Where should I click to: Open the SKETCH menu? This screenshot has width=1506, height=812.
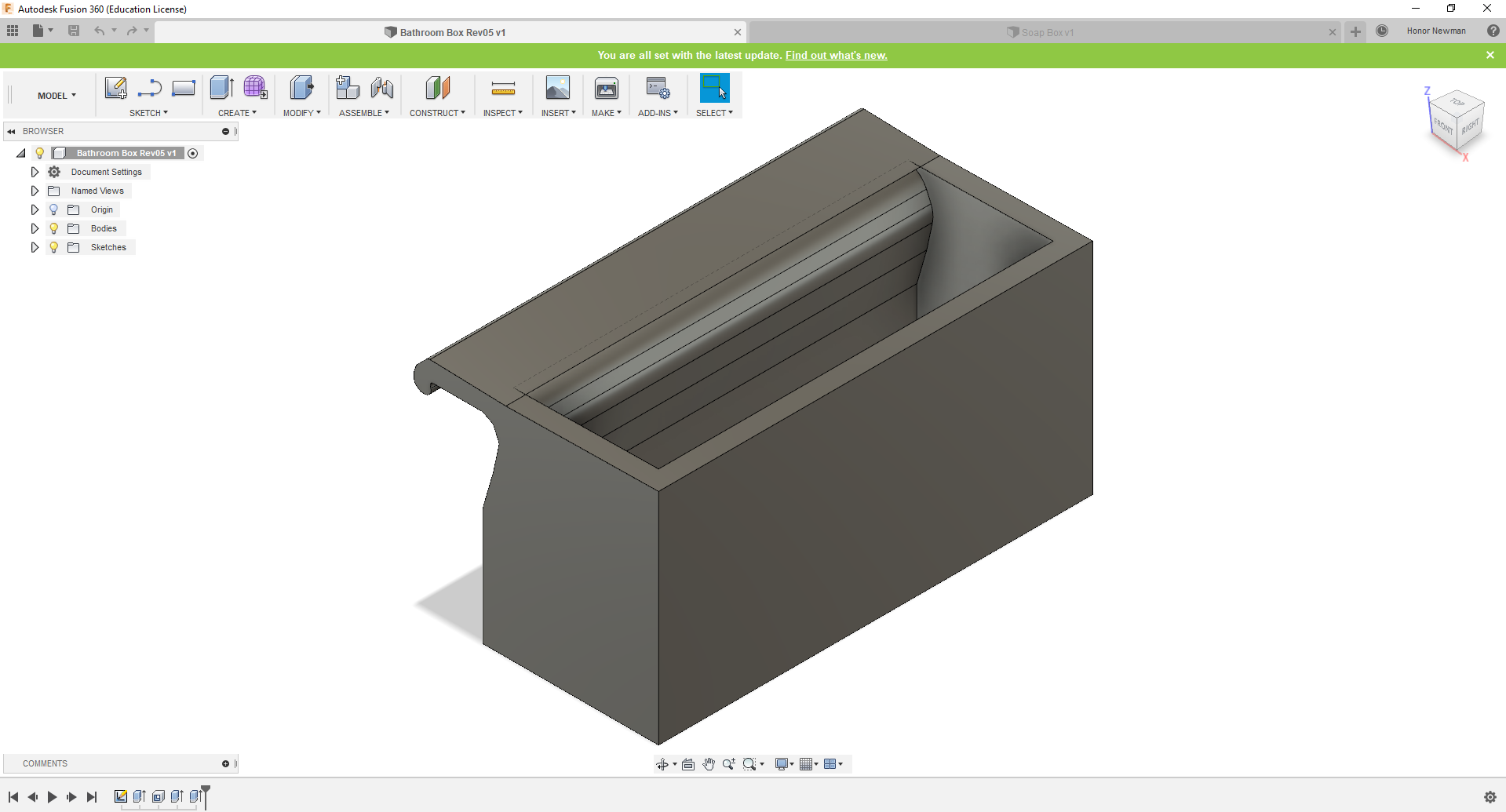click(148, 113)
